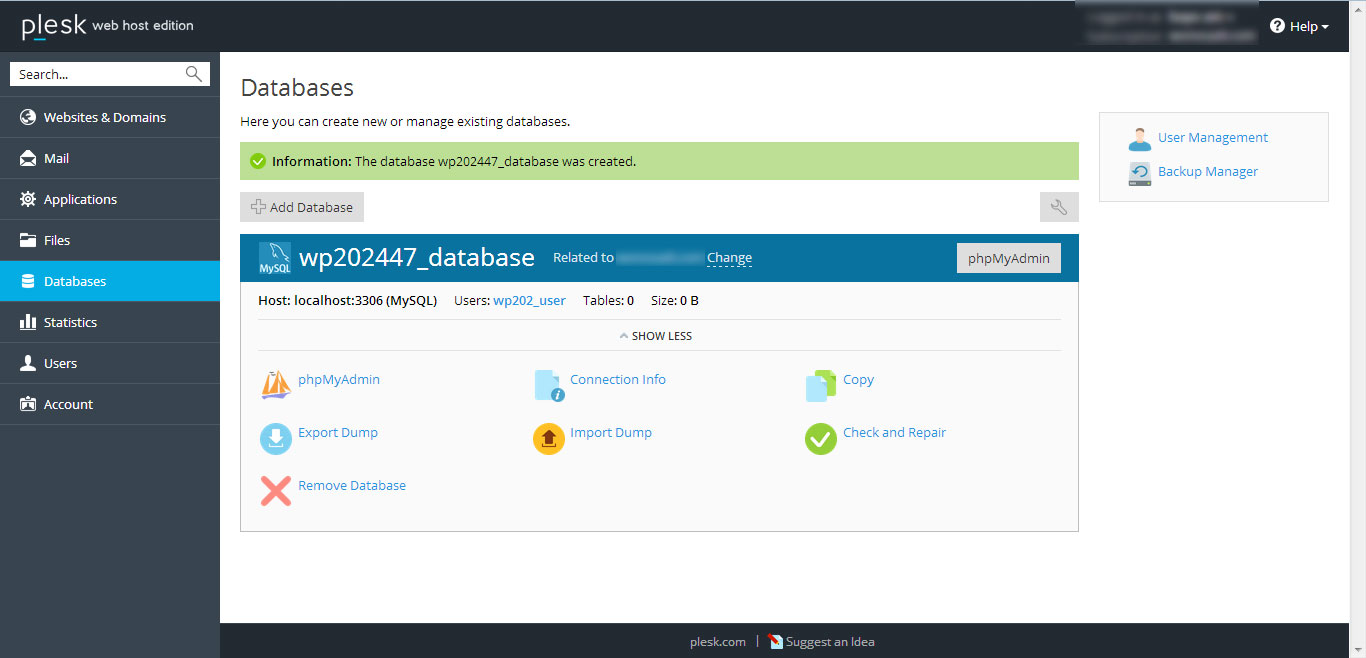Open the Help dropdown menu
This screenshot has width=1366, height=658.
1299,26
